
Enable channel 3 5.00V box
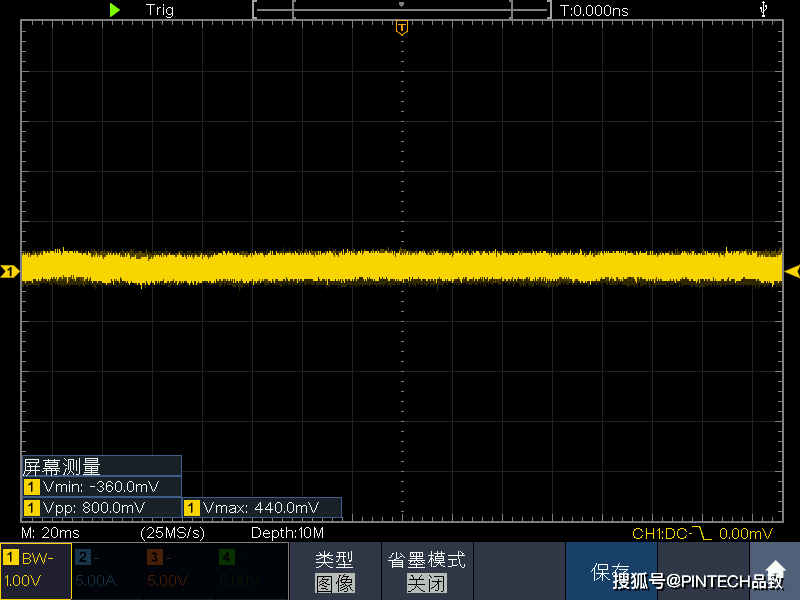pos(180,570)
